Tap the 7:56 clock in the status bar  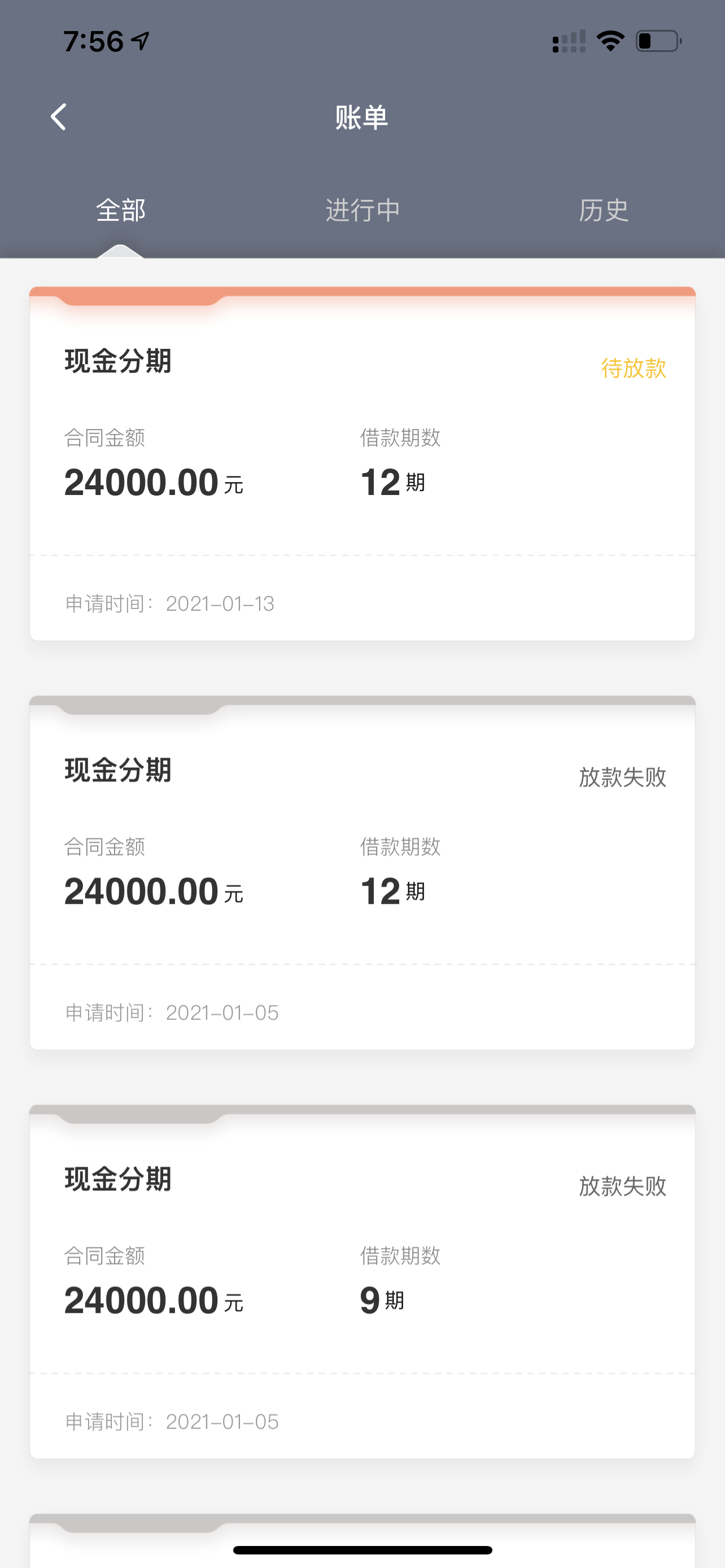pyautogui.click(x=94, y=41)
